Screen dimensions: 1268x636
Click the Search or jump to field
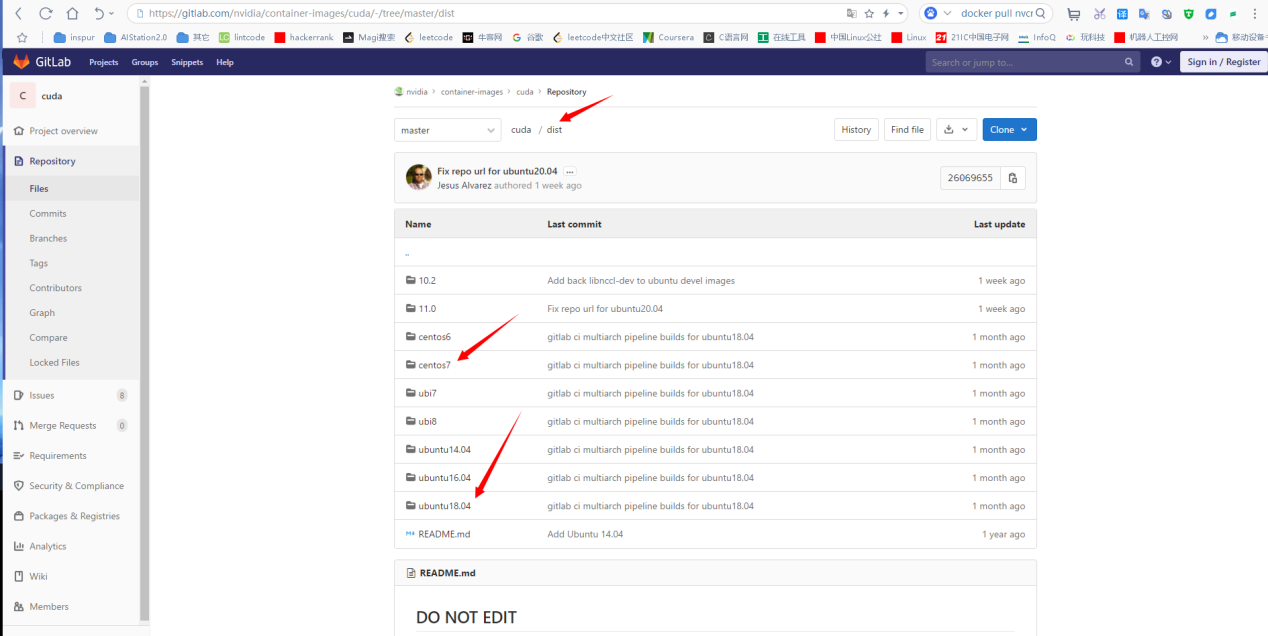click(1025, 62)
